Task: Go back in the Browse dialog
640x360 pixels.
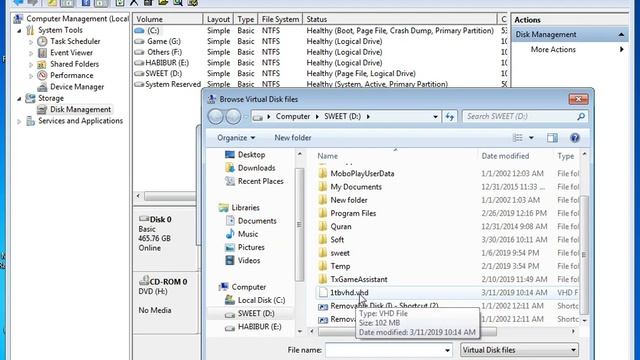Action: point(216,117)
